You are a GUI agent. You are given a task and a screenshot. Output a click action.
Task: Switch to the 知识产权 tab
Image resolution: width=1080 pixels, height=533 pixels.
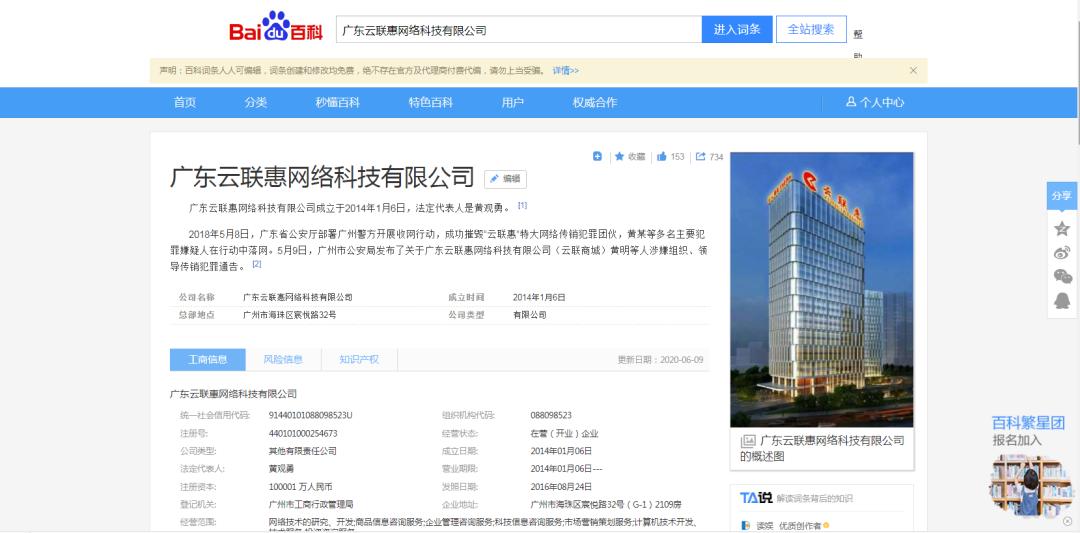coord(359,360)
